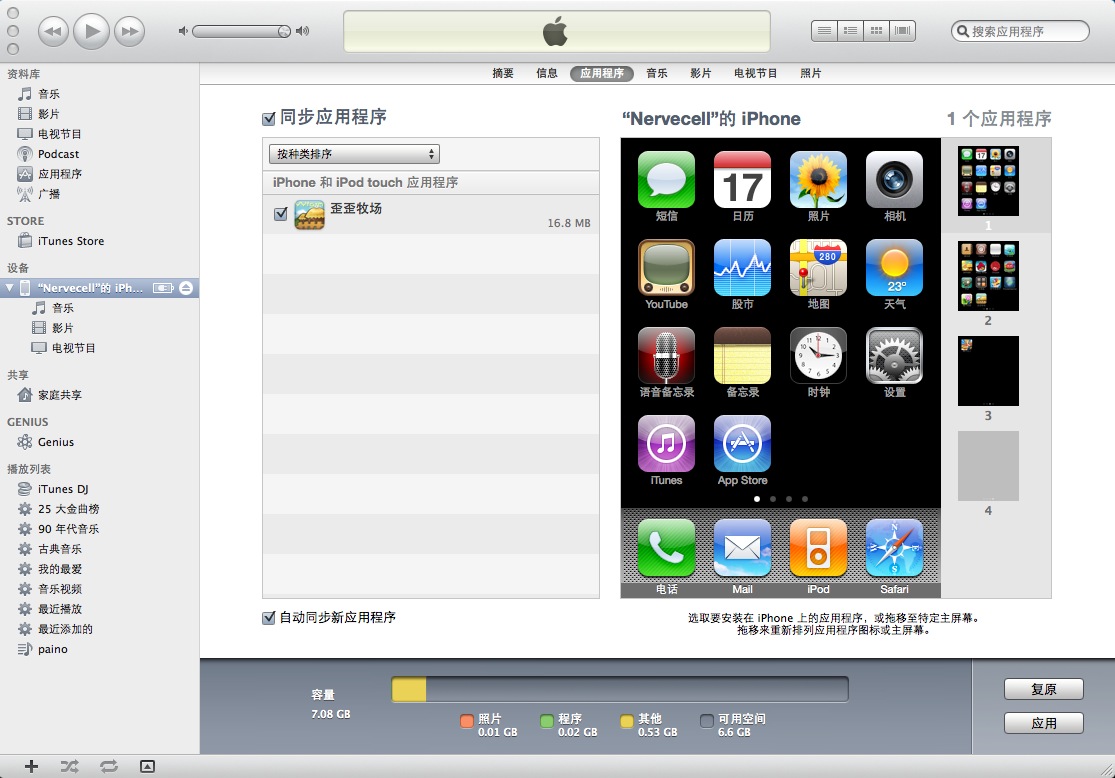This screenshot has width=1115, height=778.
Task: Select the 地图 maps app icon
Action: tap(818, 267)
